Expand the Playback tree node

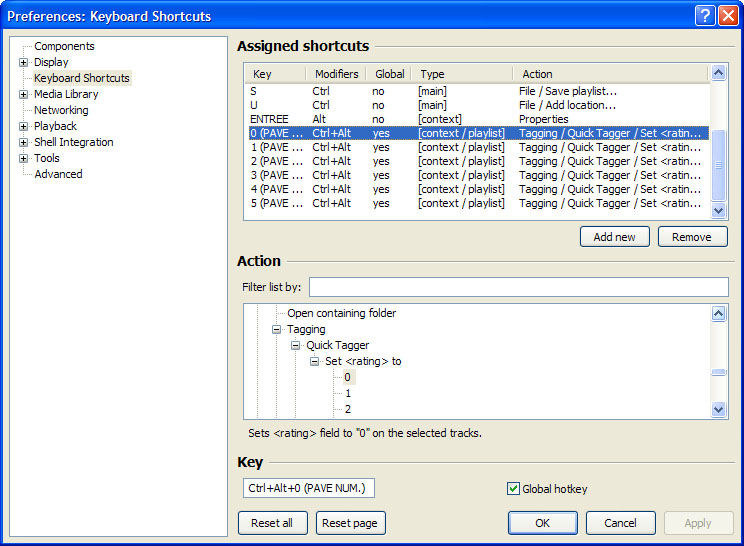pos(23,126)
